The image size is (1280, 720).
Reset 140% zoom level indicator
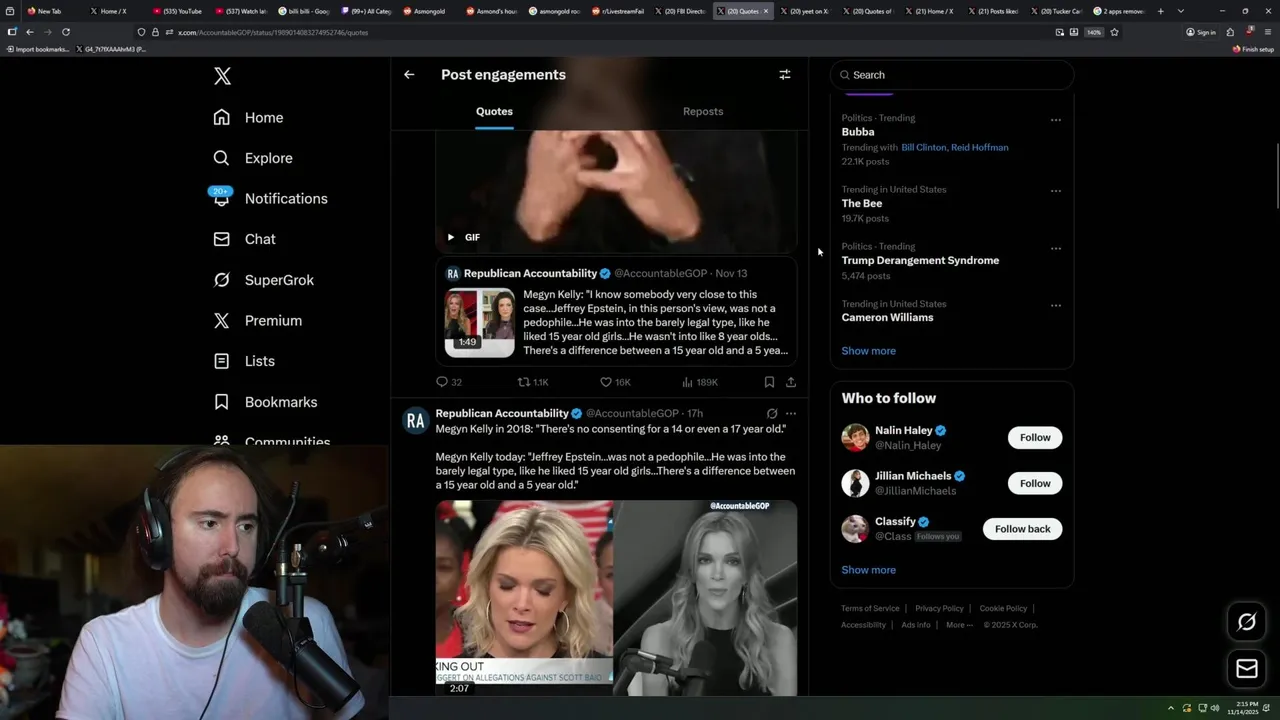point(1094,32)
